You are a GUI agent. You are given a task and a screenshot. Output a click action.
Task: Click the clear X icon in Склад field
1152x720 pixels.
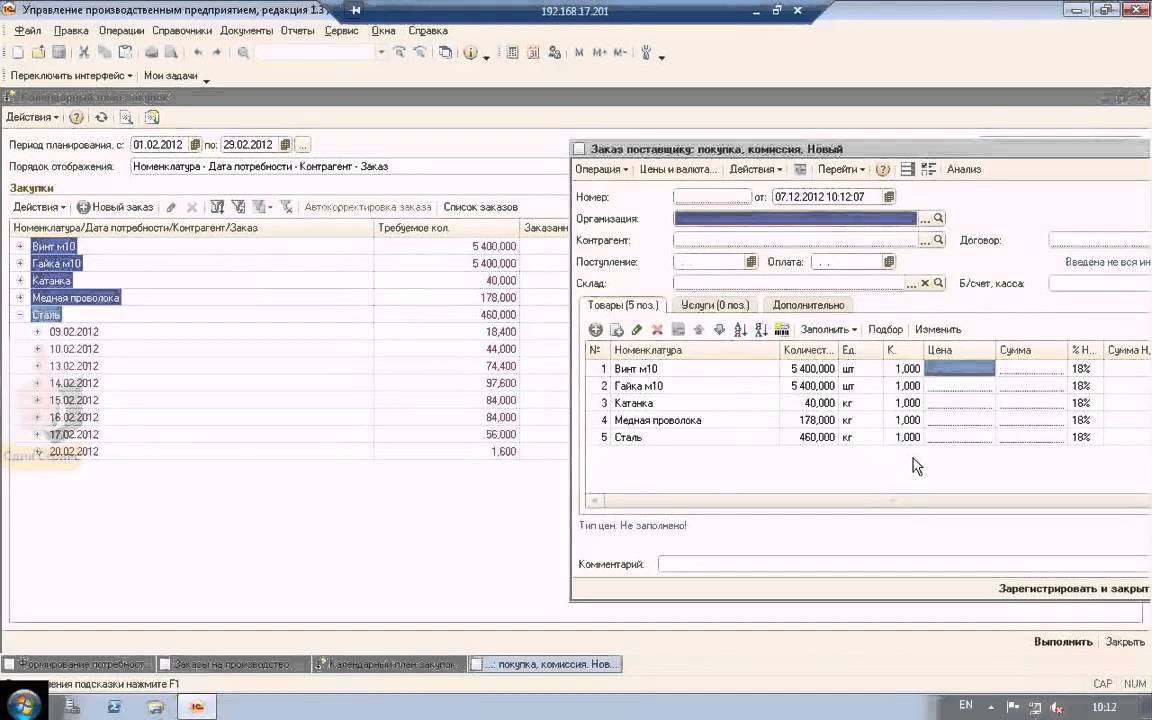[x=925, y=283]
